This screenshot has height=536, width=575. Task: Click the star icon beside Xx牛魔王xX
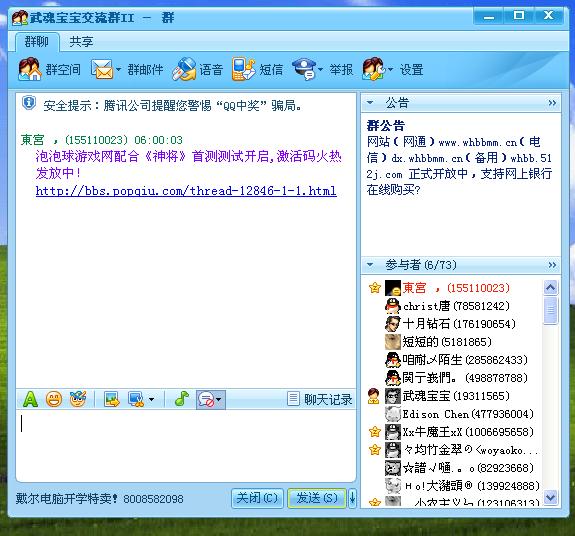(374, 432)
